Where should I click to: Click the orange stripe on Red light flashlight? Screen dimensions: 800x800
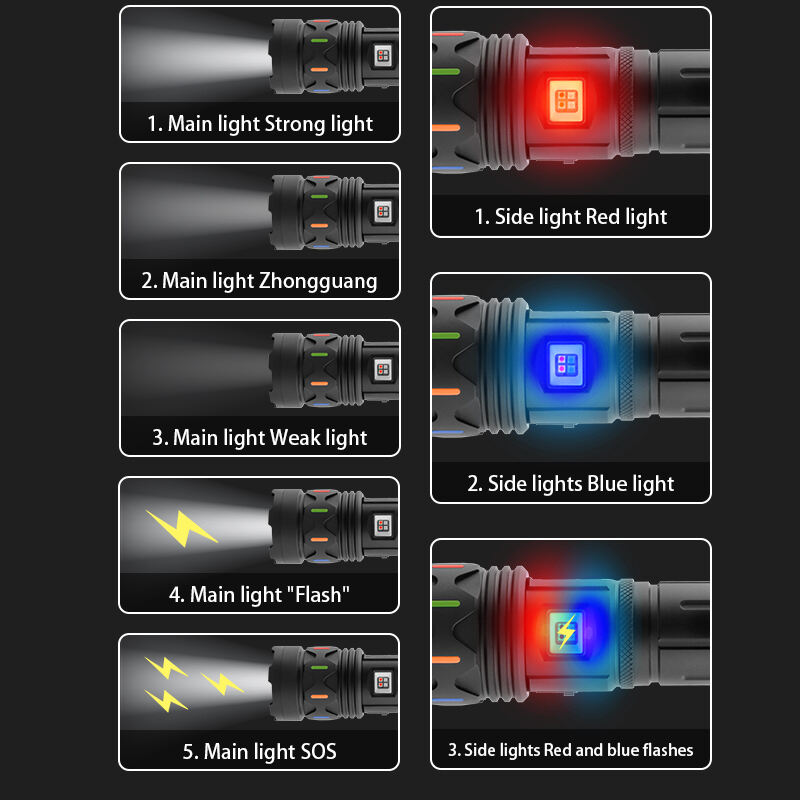(x=446, y=128)
